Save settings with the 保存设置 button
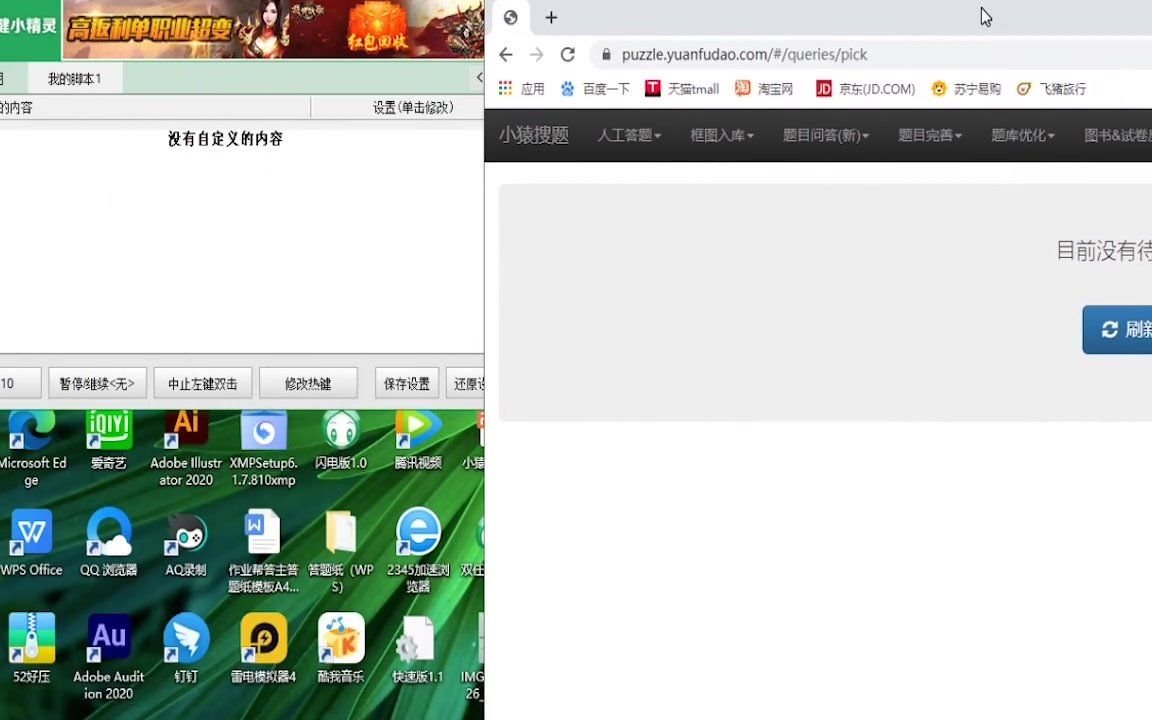The width and height of the screenshot is (1152, 720). click(406, 383)
